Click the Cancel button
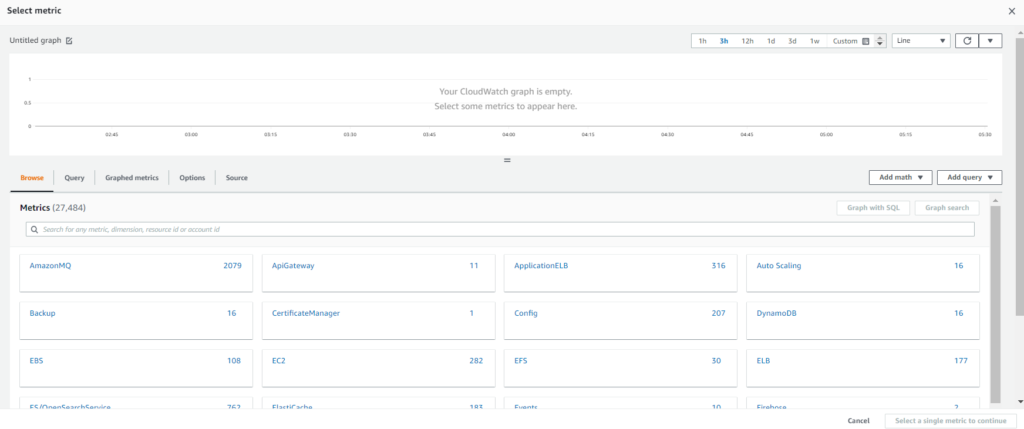The image size is (1024, 429). 859,421
